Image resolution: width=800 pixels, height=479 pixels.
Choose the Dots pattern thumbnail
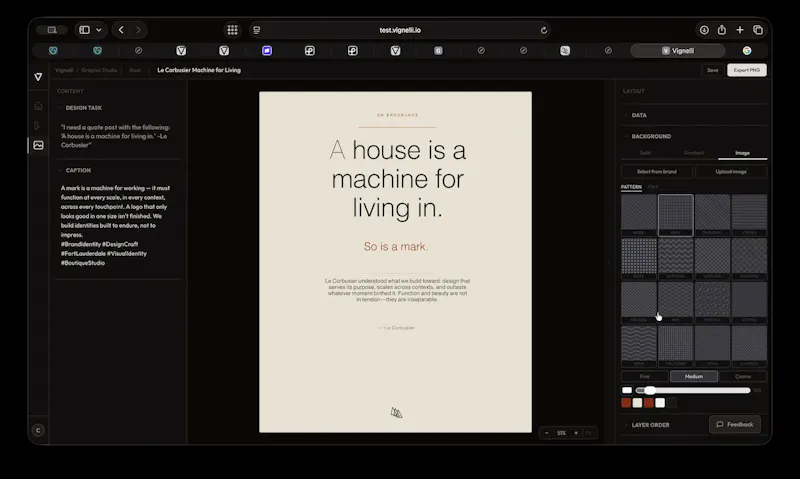pos(639,259)
